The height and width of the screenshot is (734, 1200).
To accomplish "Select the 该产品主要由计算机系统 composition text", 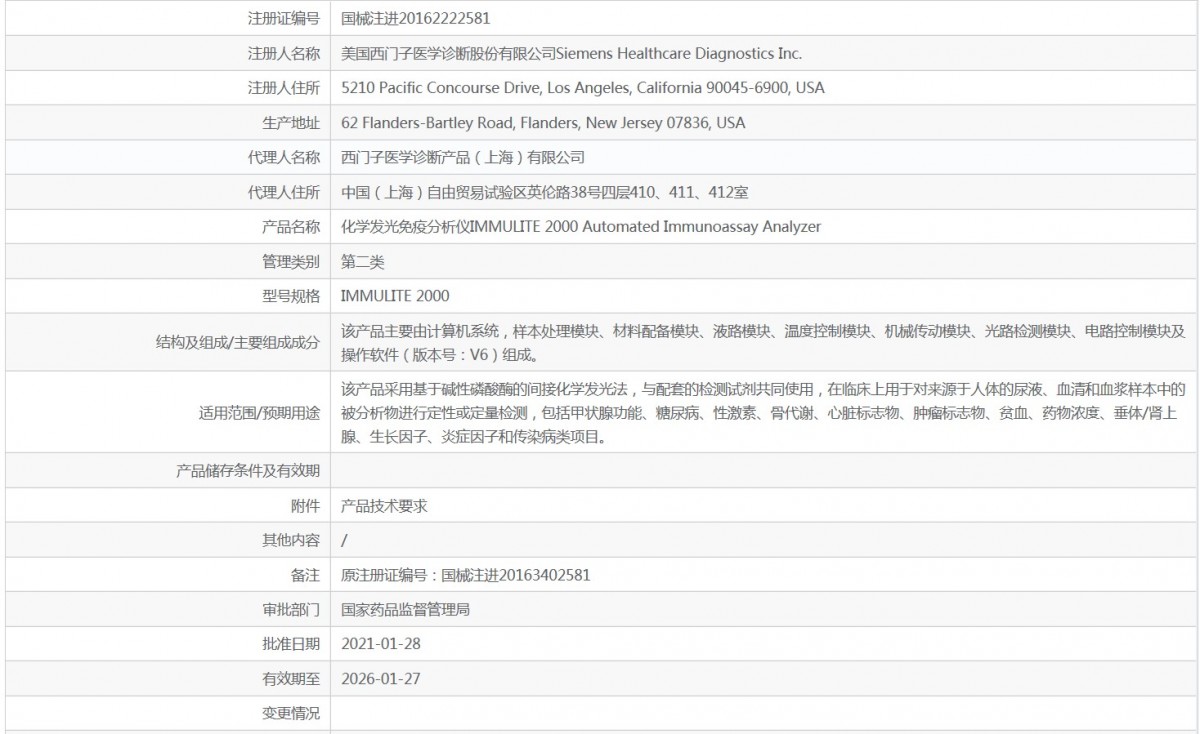I will 763,342.
